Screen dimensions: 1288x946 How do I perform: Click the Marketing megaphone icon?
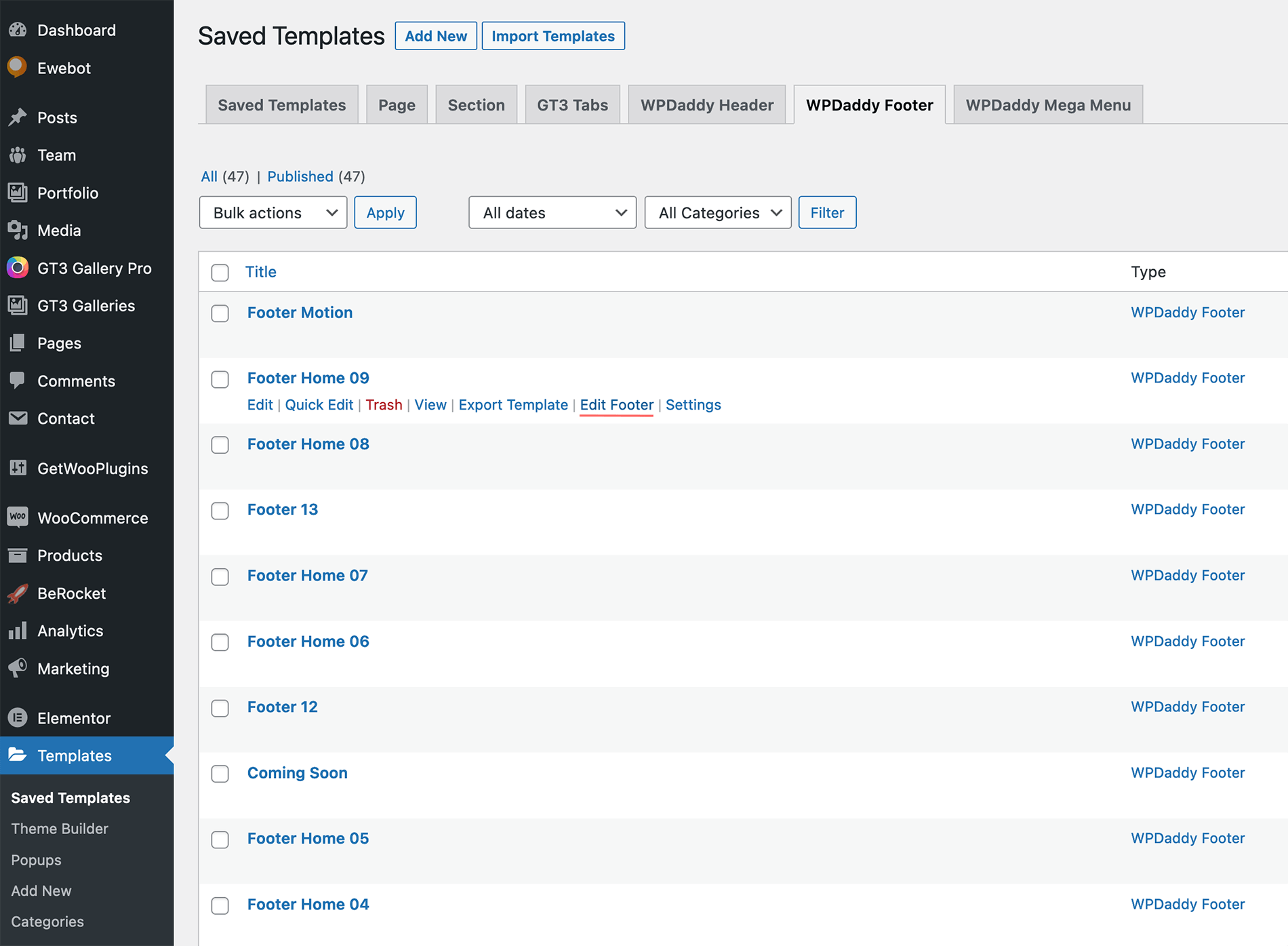pyautogui.click(x=18, y=668)
